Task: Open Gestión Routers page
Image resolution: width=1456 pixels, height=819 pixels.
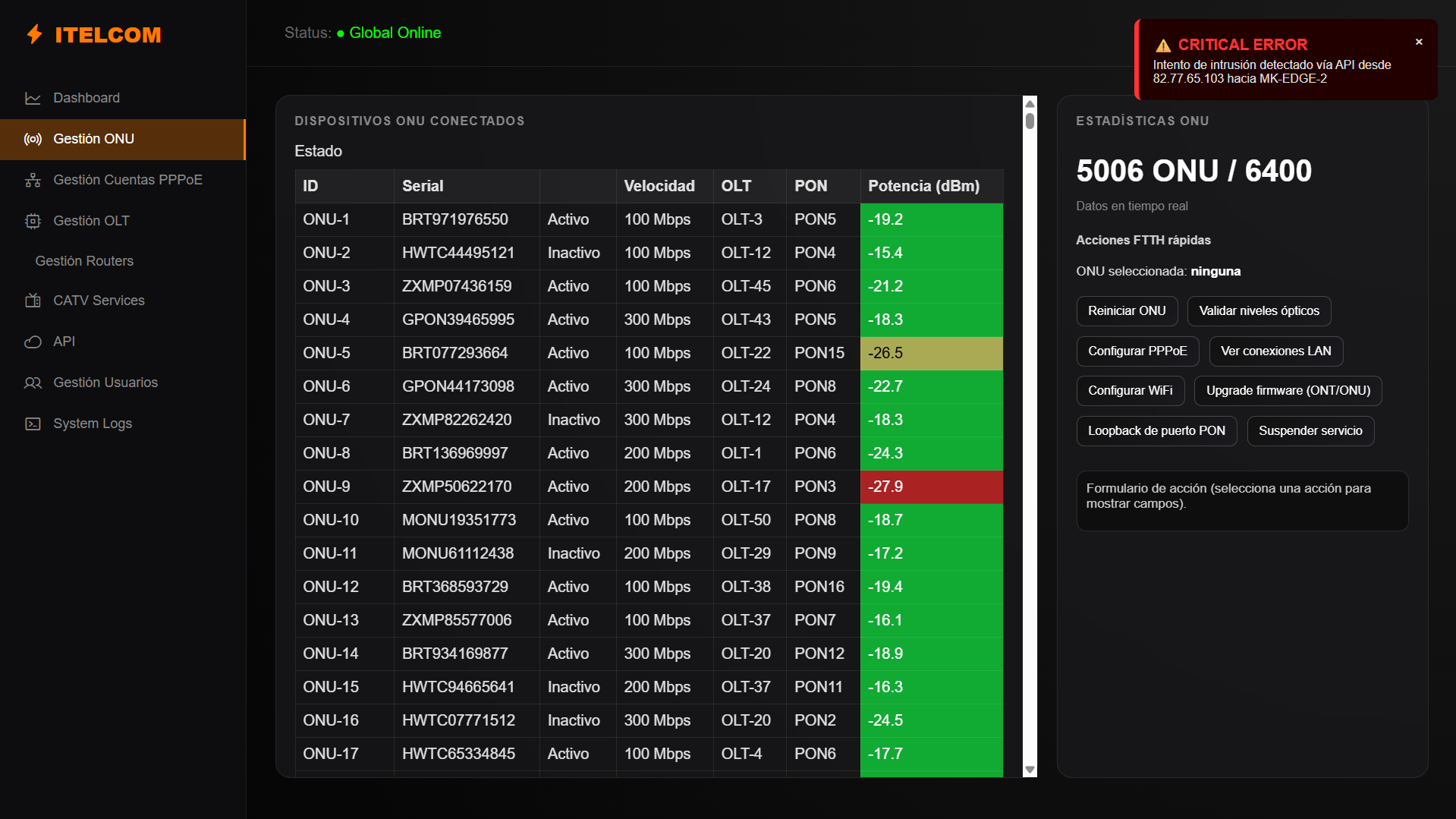Action: (123, 261)
